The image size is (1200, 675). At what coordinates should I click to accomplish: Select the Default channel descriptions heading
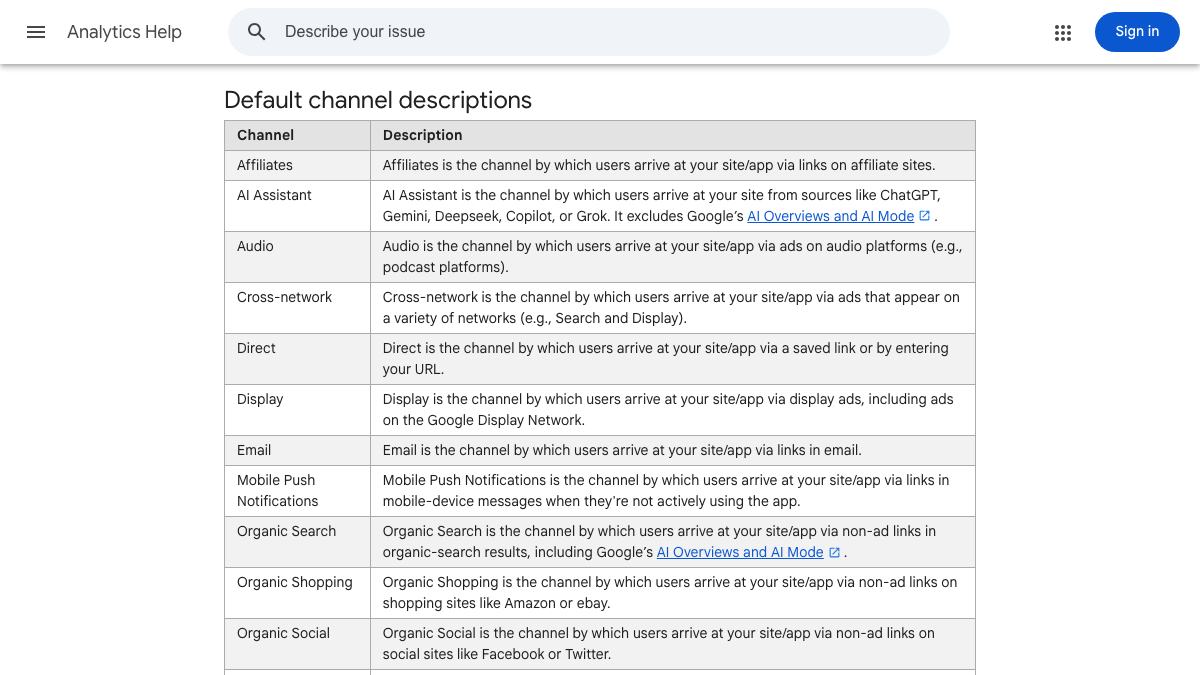378,100
